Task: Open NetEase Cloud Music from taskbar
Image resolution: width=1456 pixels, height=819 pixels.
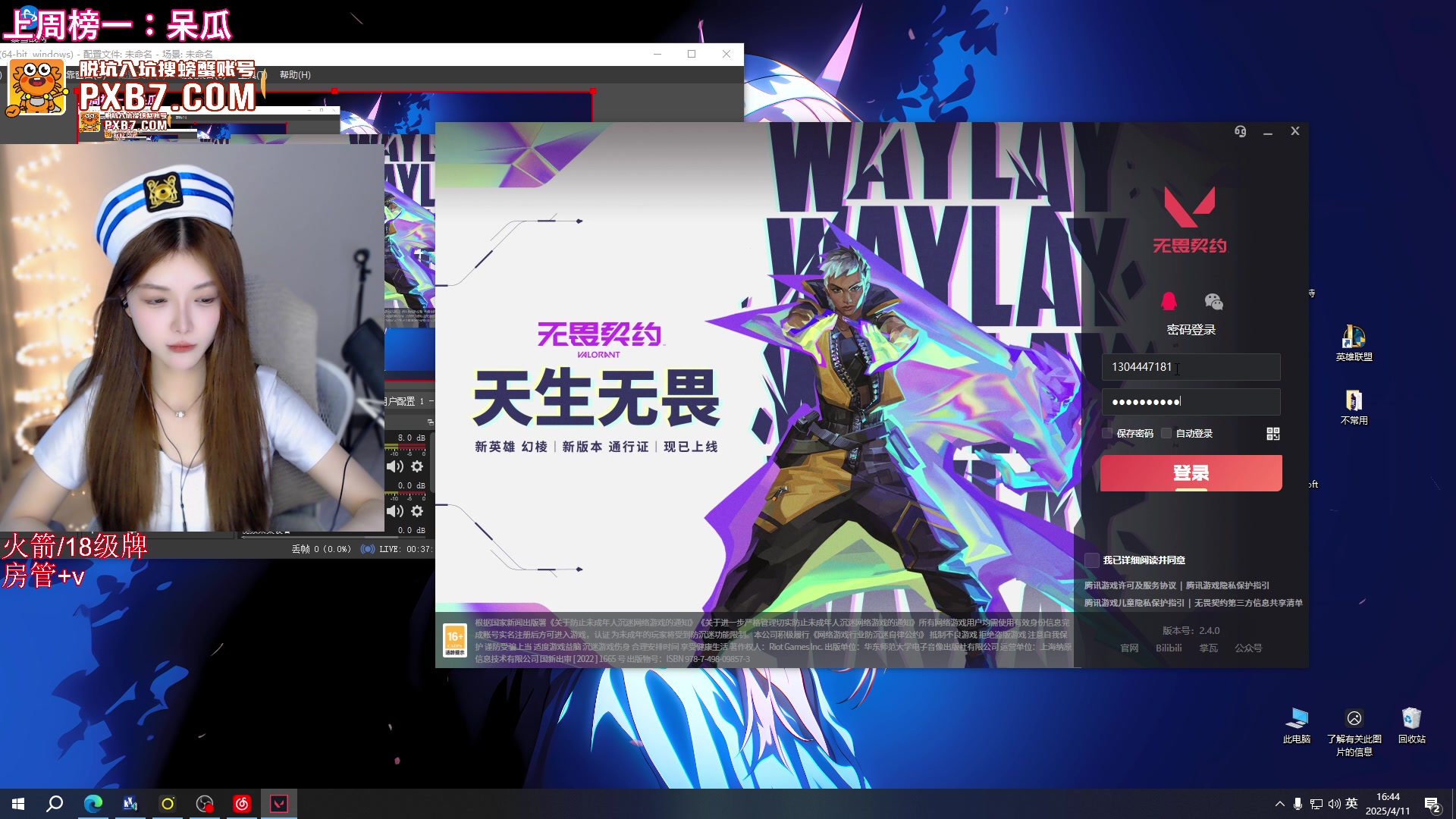Action: (242, 804)
